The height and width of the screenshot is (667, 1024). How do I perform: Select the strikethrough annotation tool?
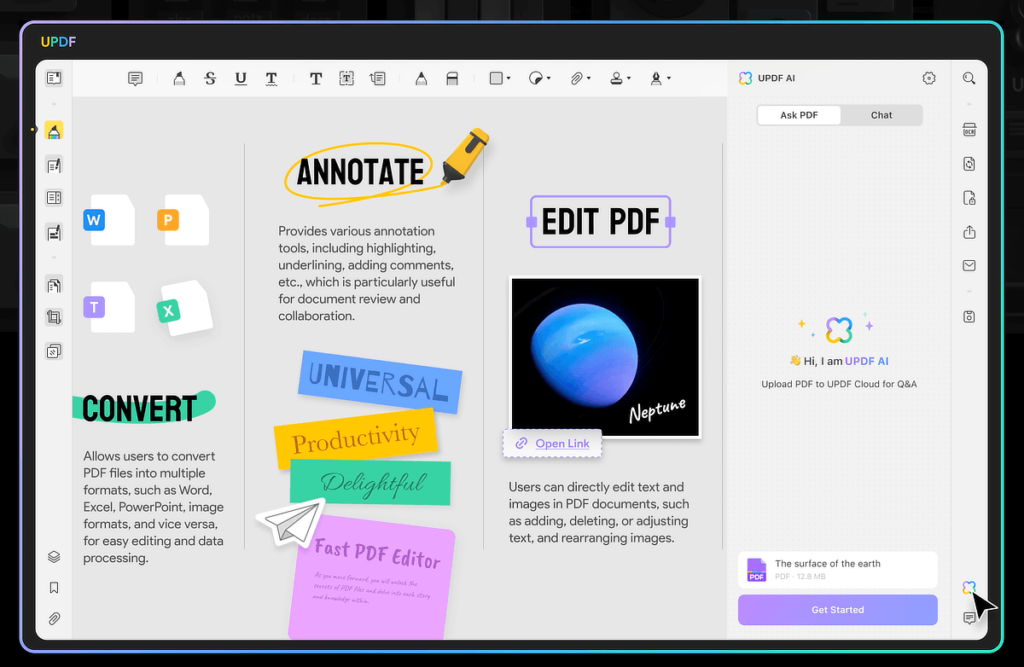point(210,78)
